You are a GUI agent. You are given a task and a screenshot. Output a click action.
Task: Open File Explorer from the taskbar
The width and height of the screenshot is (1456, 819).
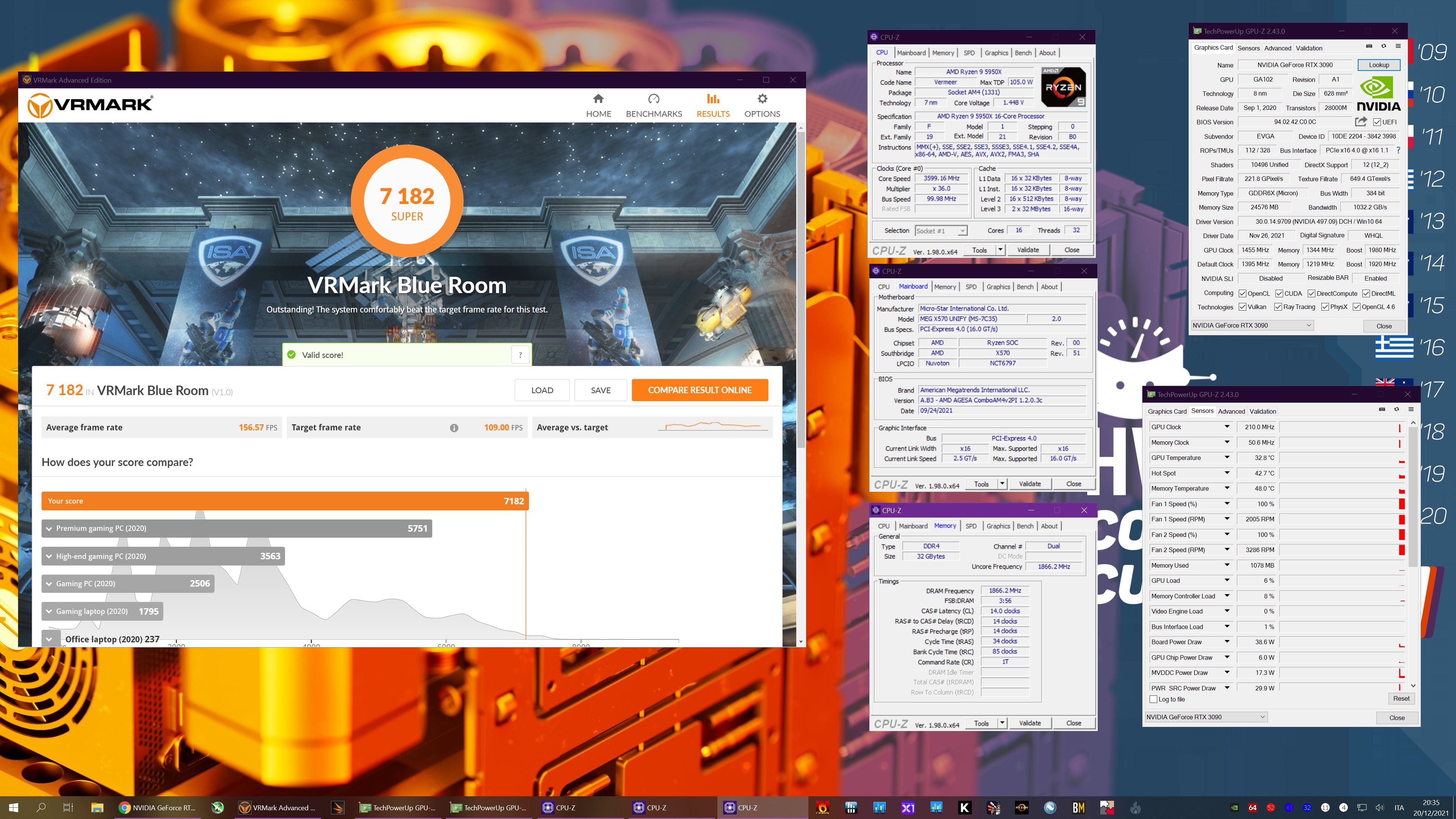pyautogui.click(x=97, y=808)
